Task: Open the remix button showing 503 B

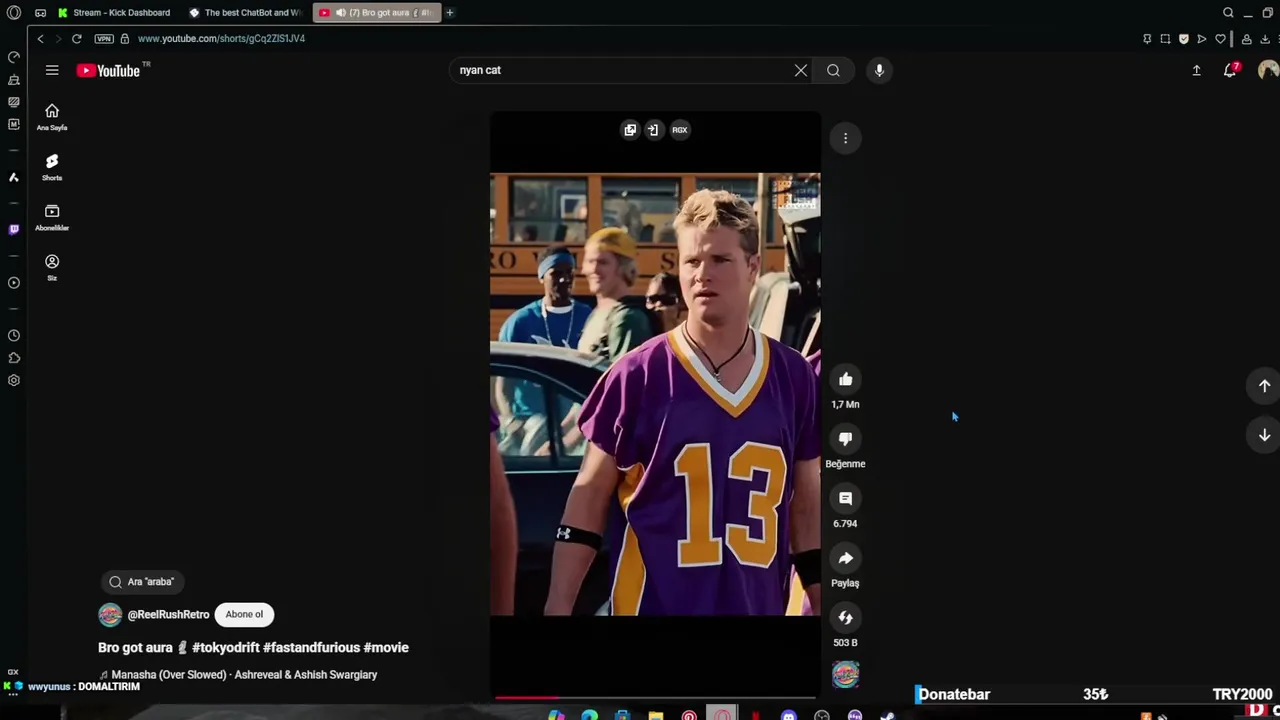Action: coord(845,618)
